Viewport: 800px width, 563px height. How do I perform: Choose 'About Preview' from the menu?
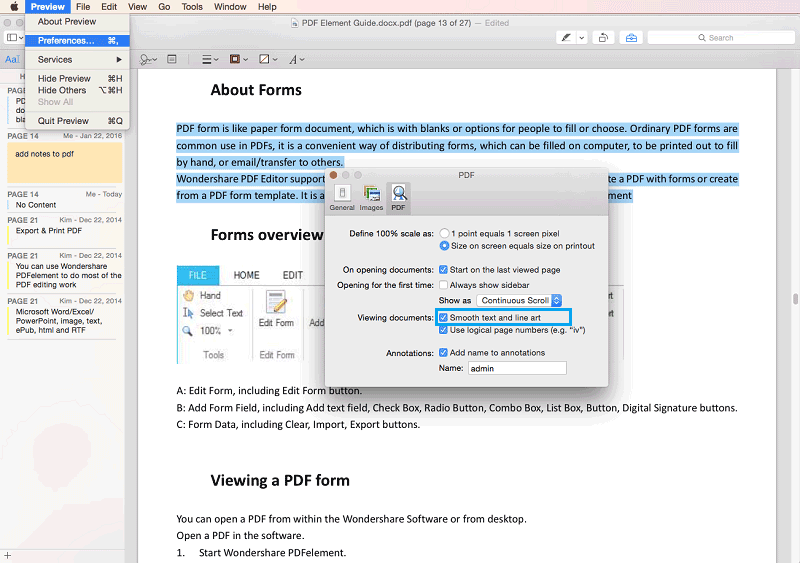point(77,21)
